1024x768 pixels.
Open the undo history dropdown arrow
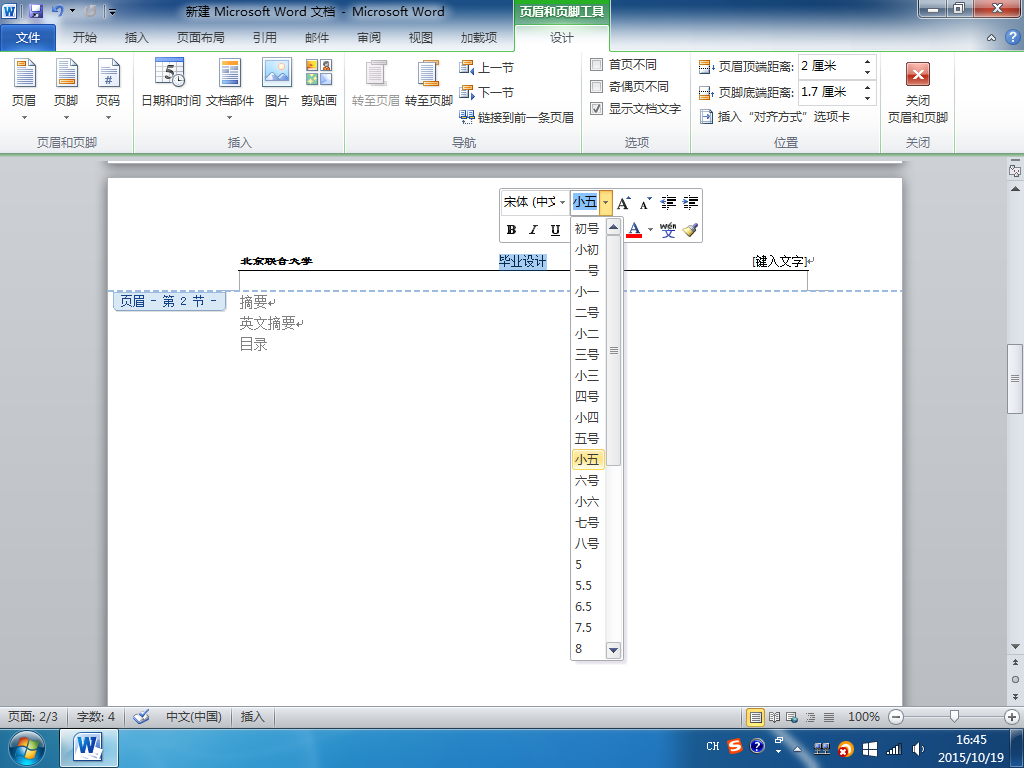(x=72, y=11)
